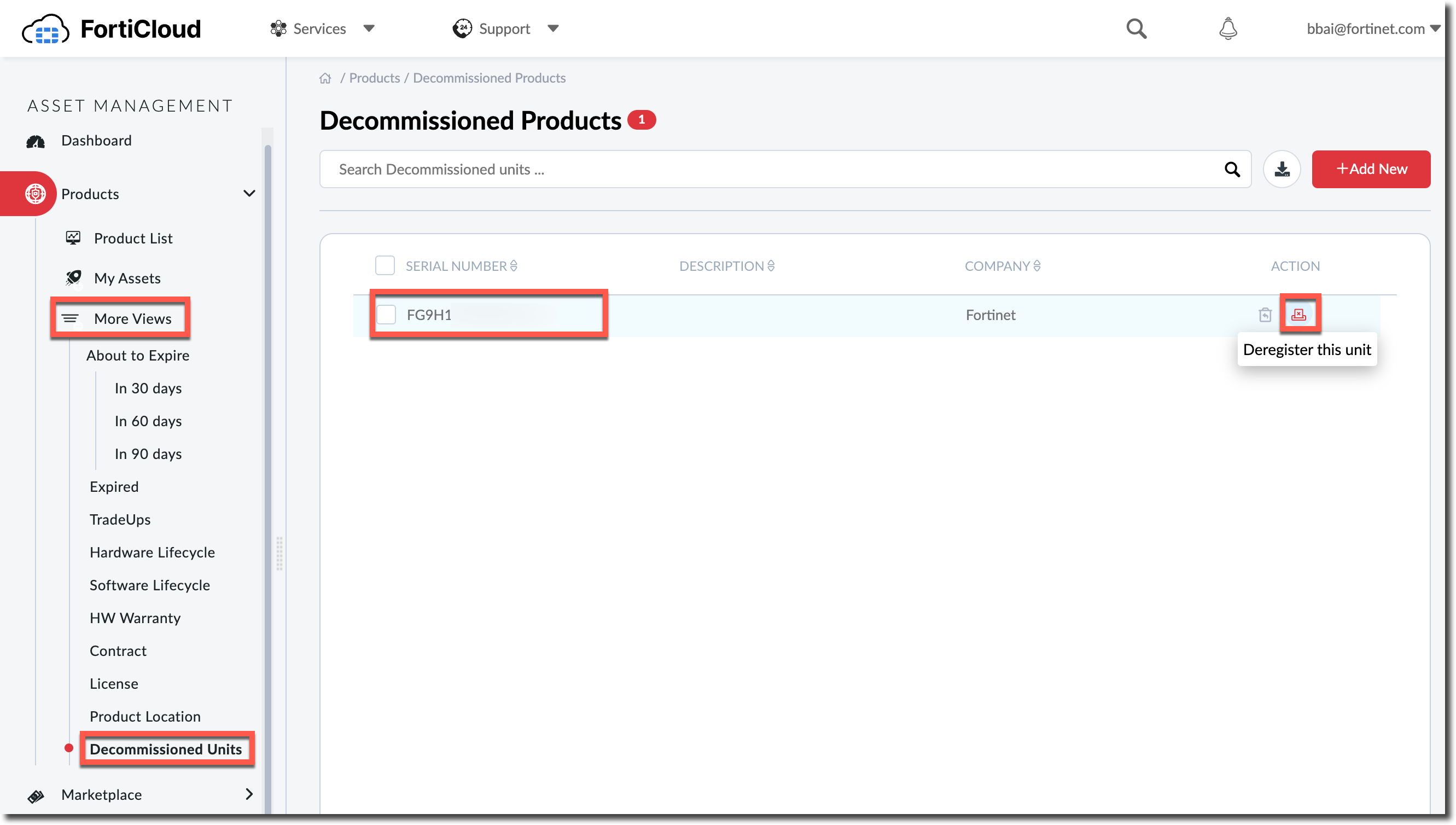
Task: Sort by Serial Number column
Action: tap(462, 266)
